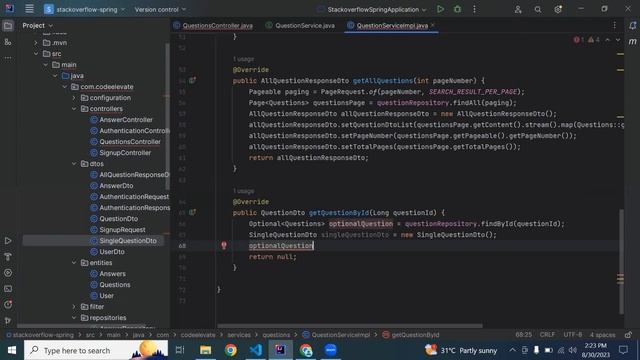Expand the .mvn folder

click(x=36, y=42)
